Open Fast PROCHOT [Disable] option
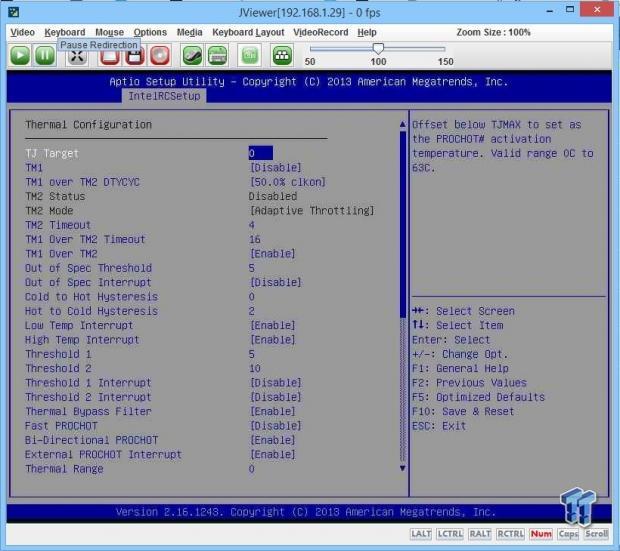The width and height of the screenshot is (620, 551). click(x=276, y=426)
